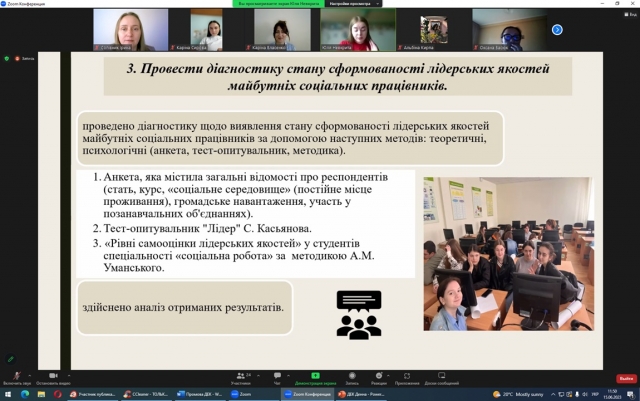Expand the arrow next to Chat
The height and width of the screenshot is (401, 640).
pyautogui.click(x=288, y=375)
